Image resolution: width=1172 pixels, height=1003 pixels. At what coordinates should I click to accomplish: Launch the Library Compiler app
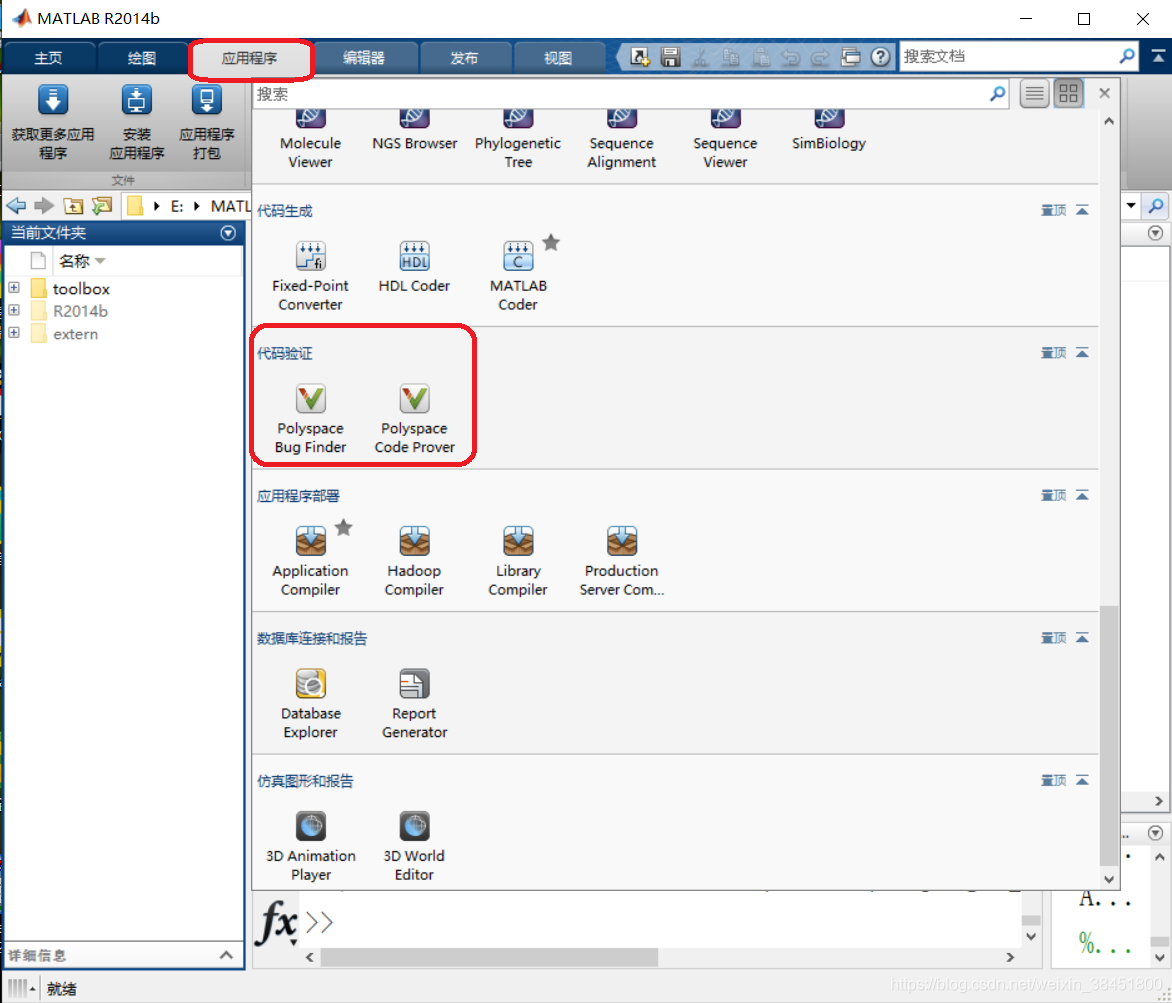point(517,561)
